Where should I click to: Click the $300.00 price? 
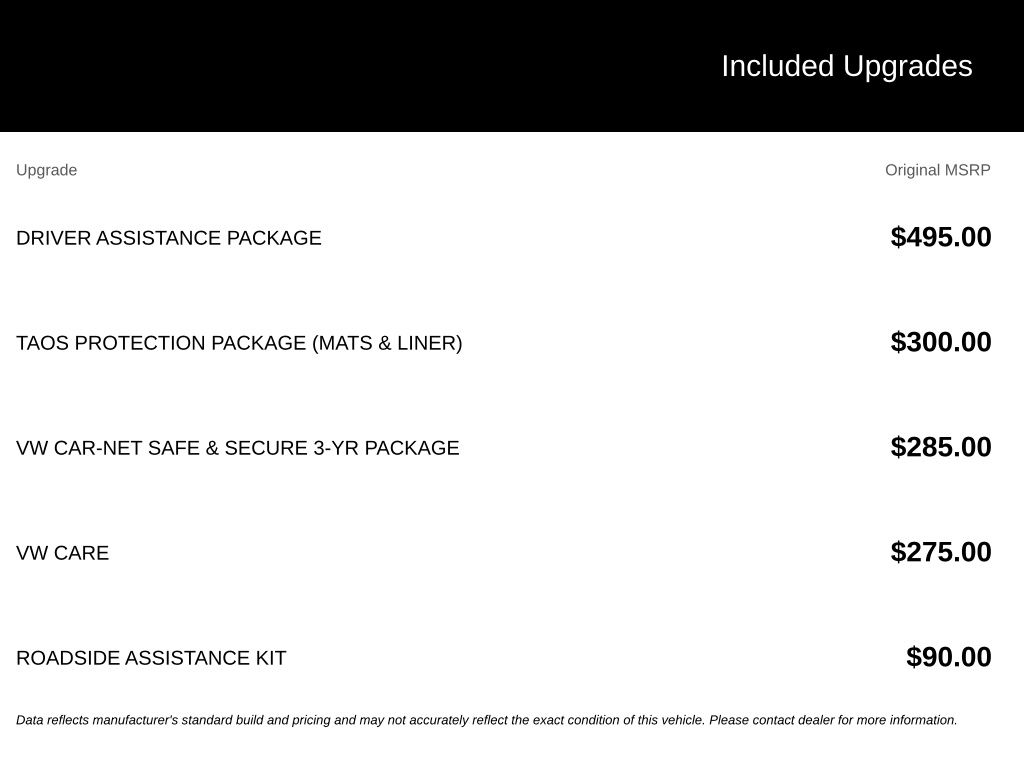940,342
